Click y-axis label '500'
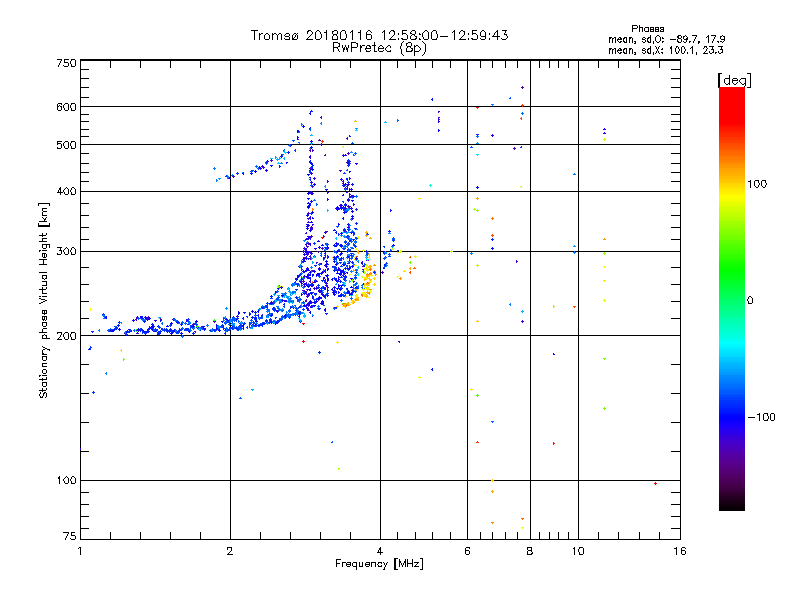 point(66,145)
